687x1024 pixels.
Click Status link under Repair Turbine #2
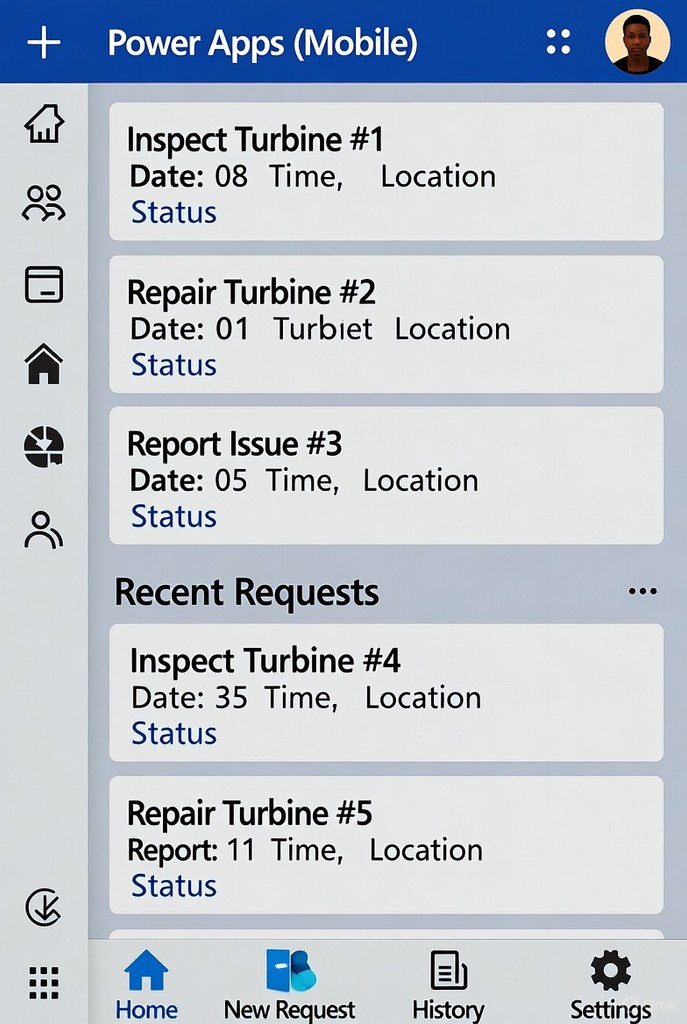point(174,364)
